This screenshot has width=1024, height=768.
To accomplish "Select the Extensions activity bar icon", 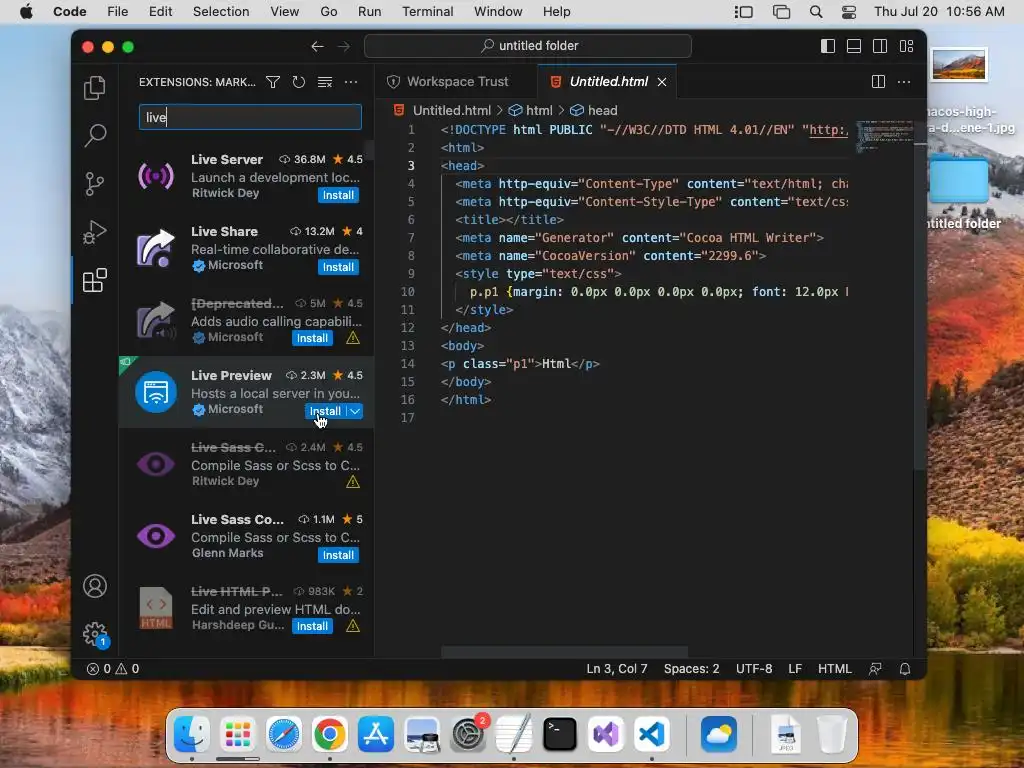I will point(95,280).
